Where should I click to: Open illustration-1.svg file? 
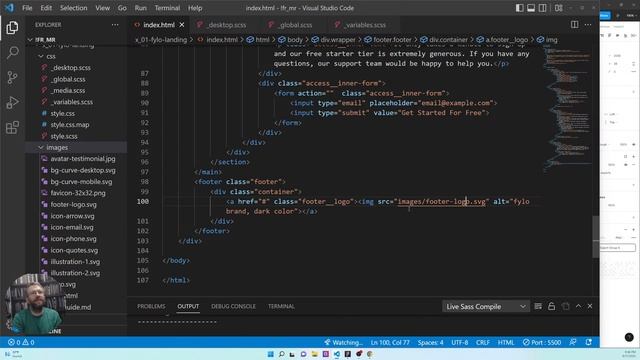pos(75,262)
